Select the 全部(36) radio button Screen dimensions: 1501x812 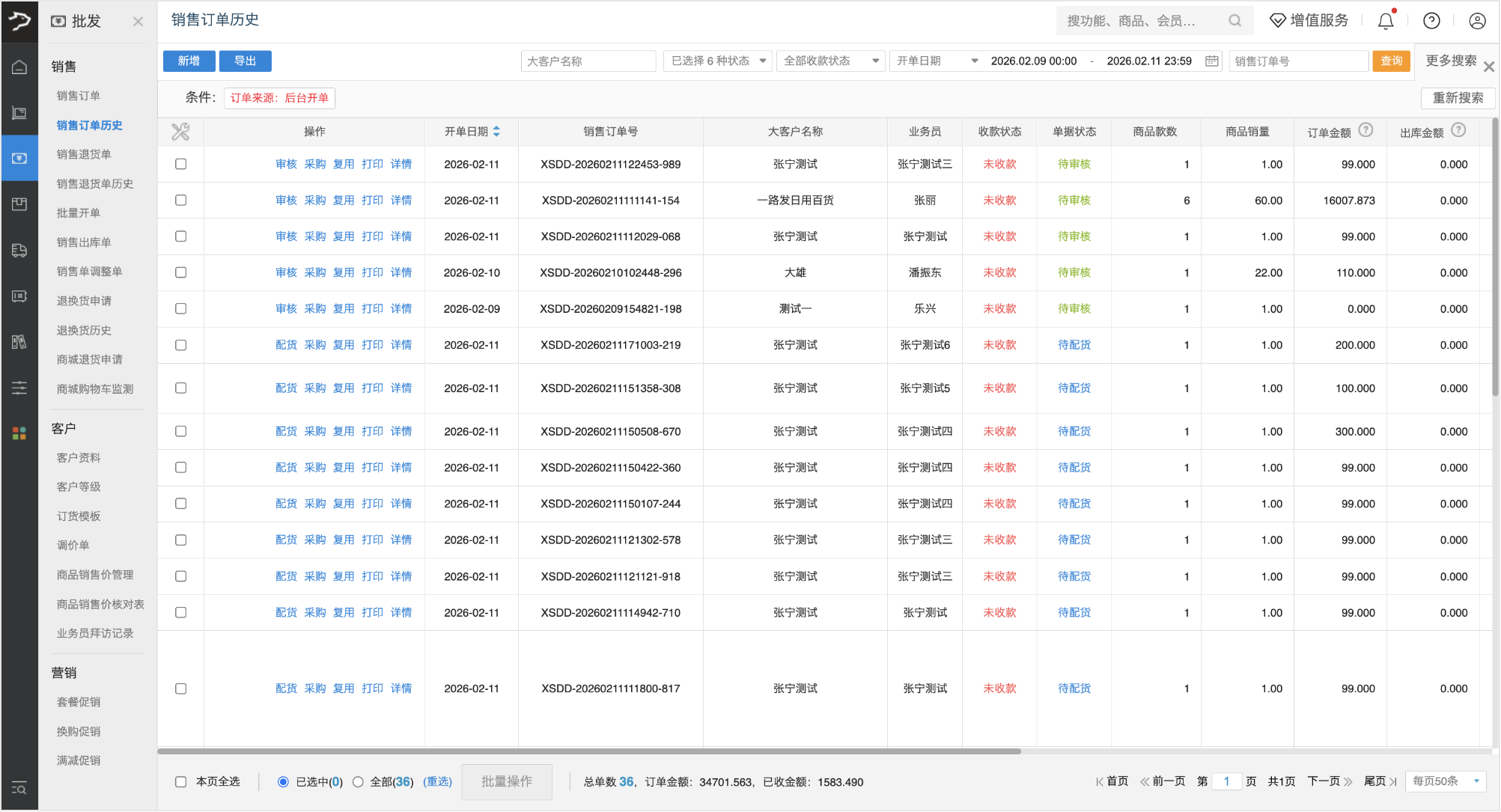pyautogui.click(x=359, y=781)
